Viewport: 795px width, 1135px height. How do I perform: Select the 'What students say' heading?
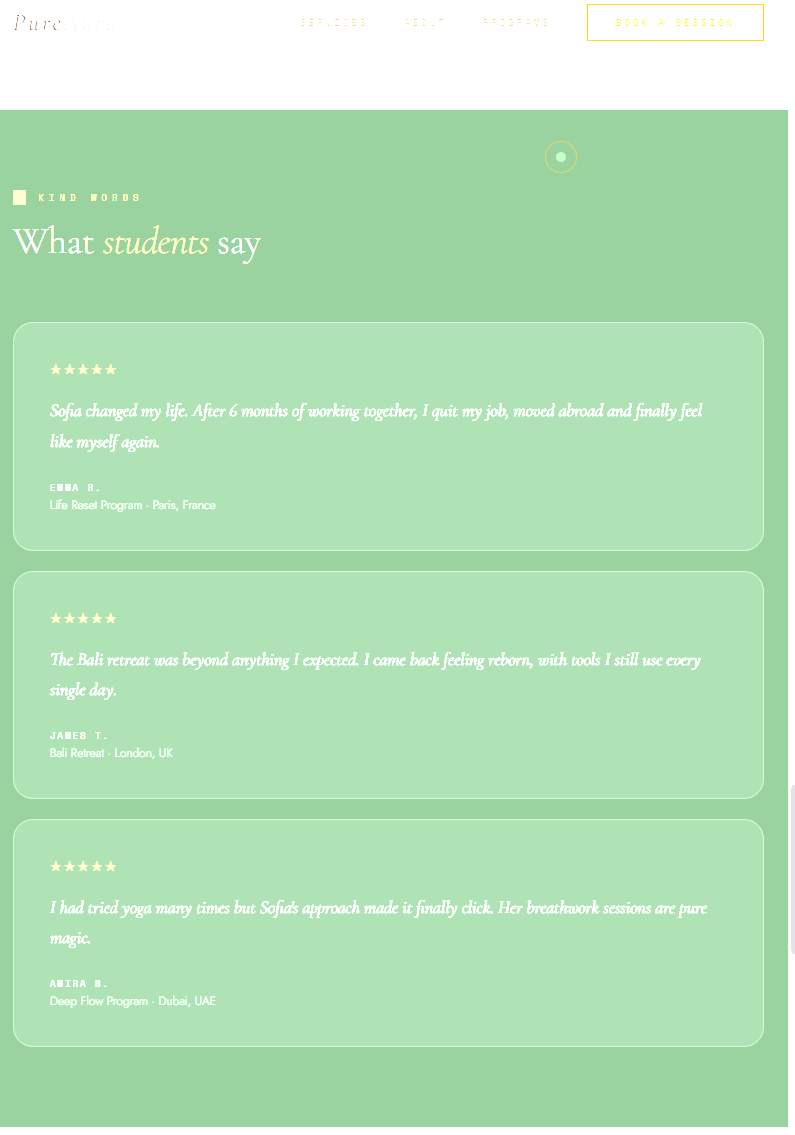pyautogui.click(x=137, y=242)
